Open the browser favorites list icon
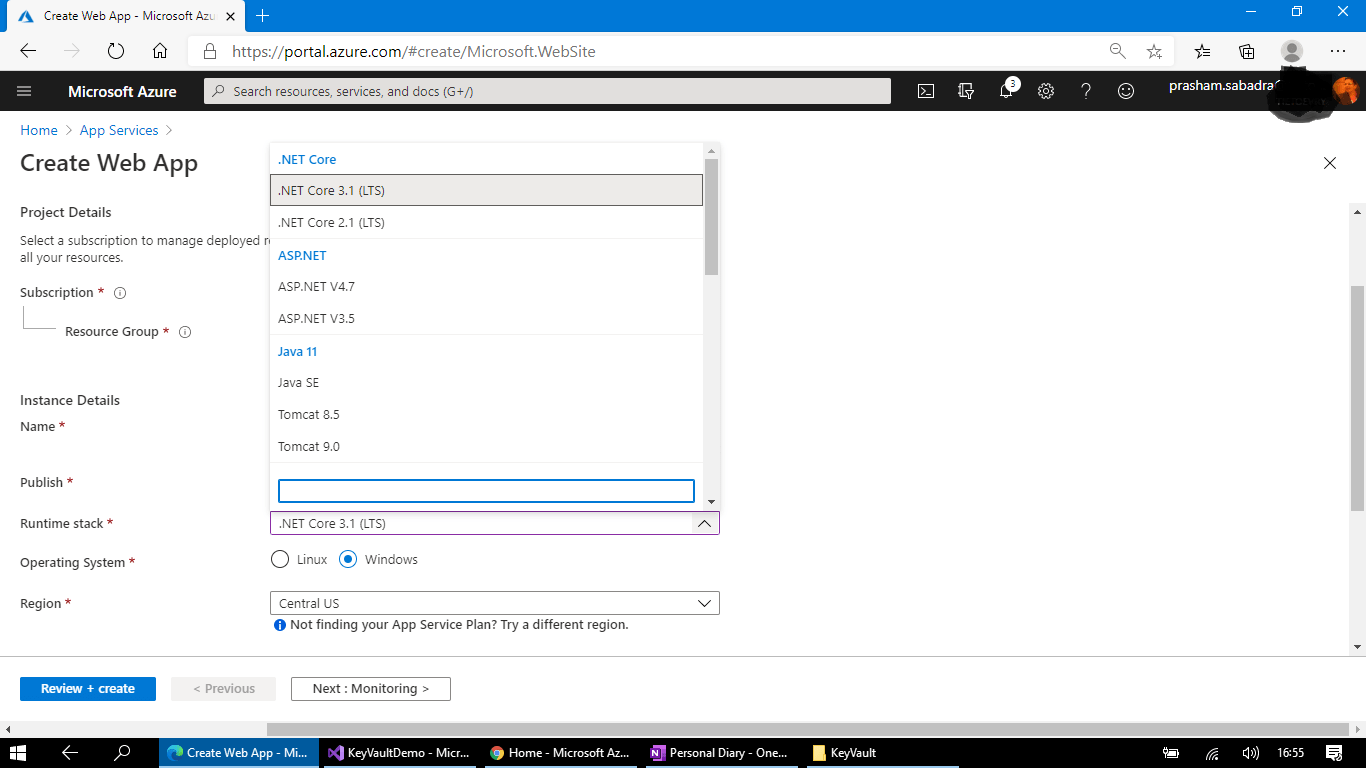 (1202, 51)
